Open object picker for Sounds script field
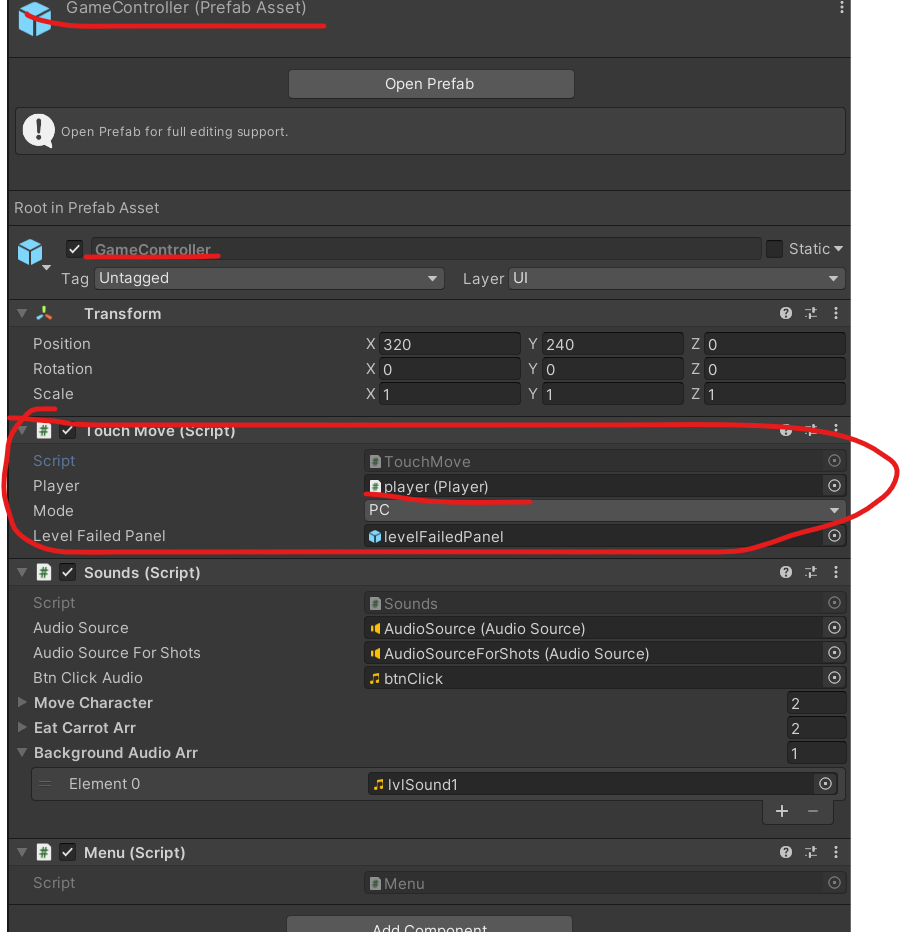The width and height of the screenshot is (901, 932). (x=834, y=603)
